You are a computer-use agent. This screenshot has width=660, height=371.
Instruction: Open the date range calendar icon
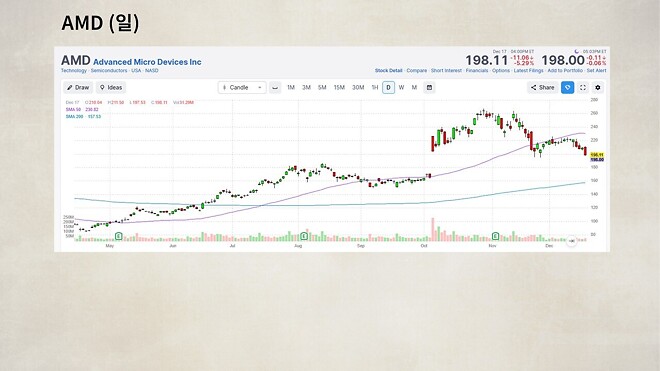click(x=429, y=88)
